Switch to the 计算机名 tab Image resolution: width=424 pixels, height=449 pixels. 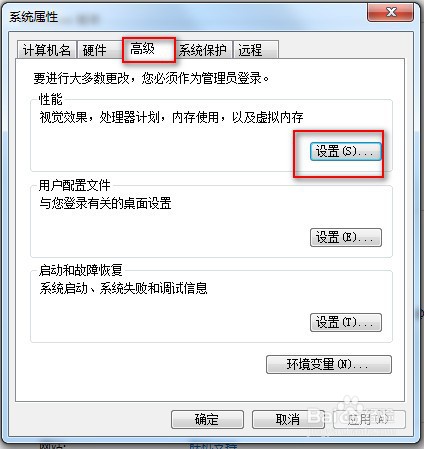pyautogui.click(x=47, y=50)
